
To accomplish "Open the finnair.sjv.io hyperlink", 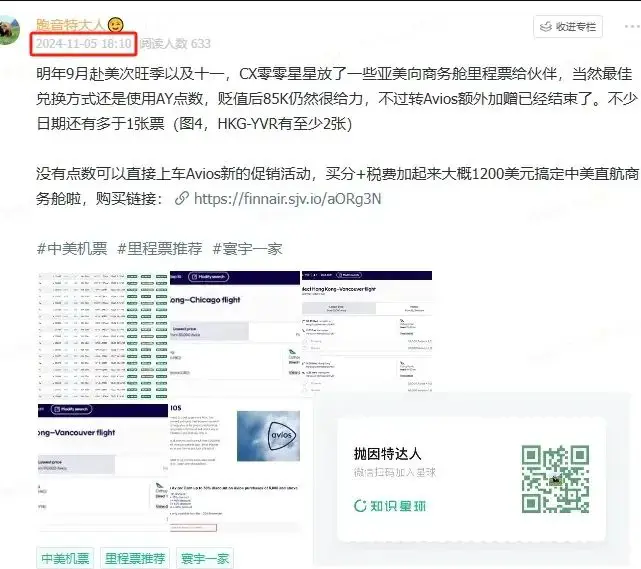I will click(x=288, y=198).
